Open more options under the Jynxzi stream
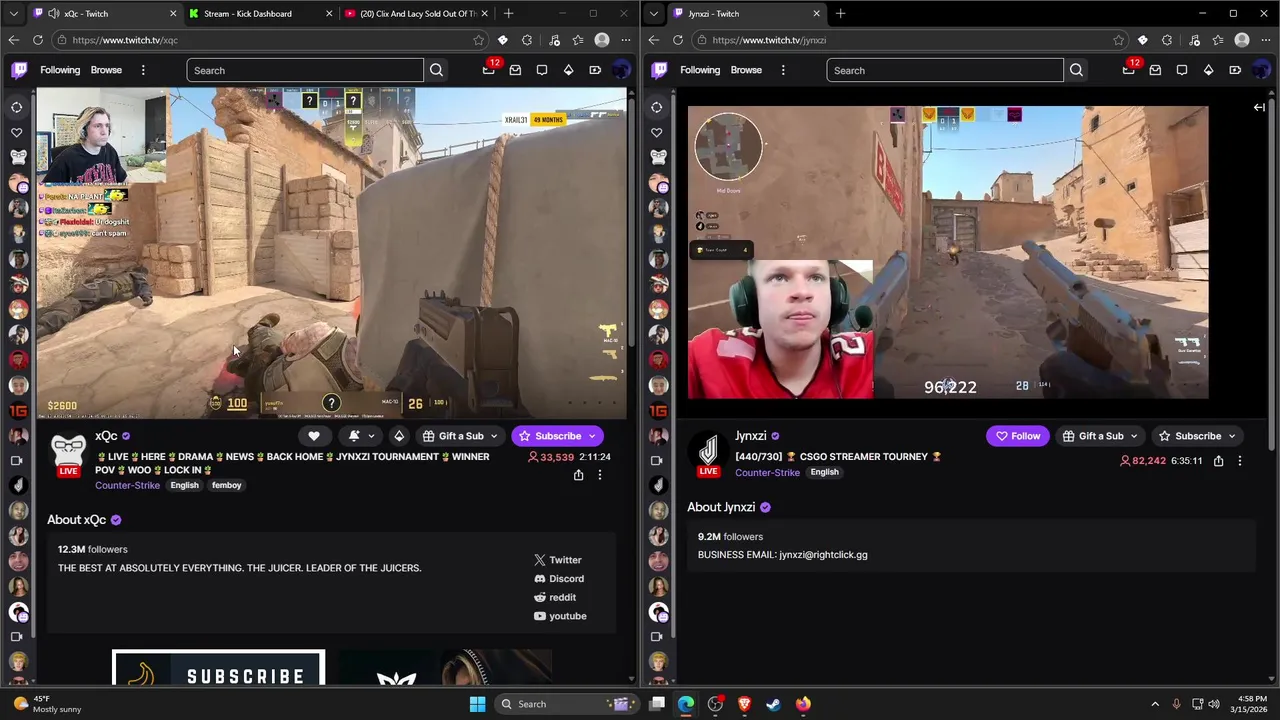The width and height of the screenshot is (1280, 720). pos(1240,461)
